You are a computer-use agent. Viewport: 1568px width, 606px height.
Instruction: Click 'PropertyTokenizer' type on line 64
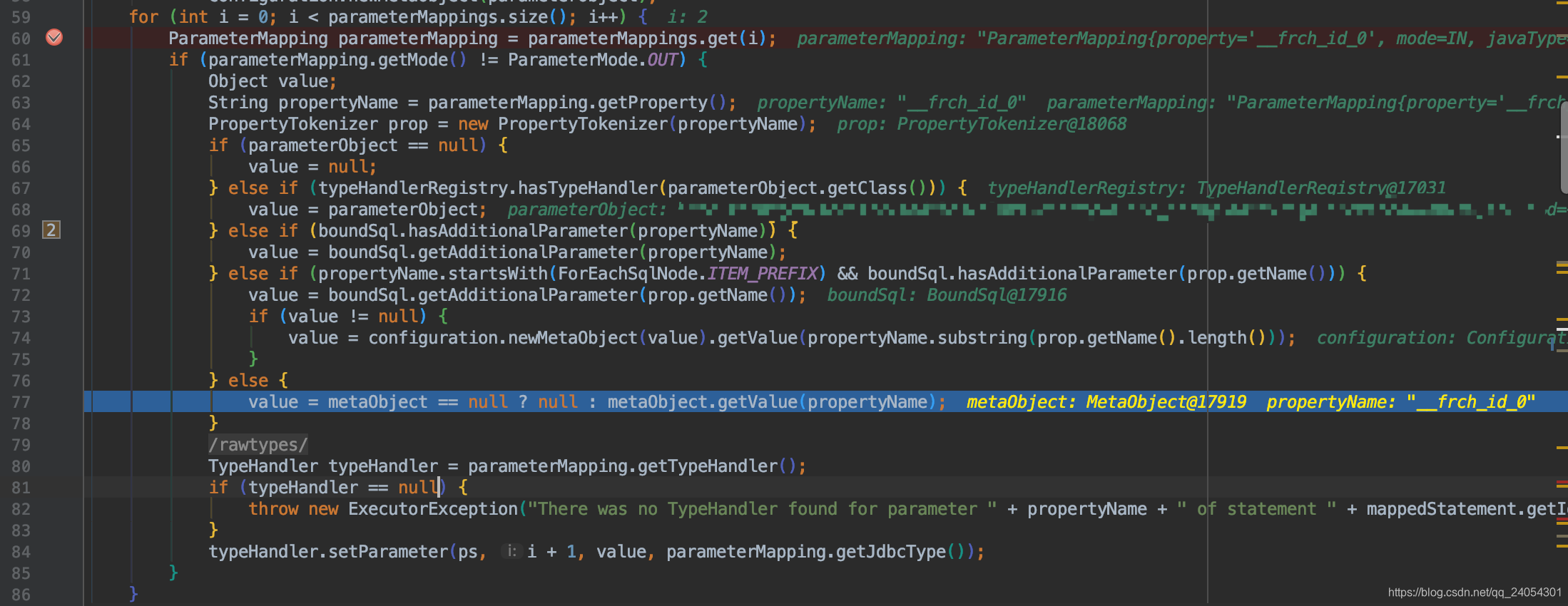(x=293, y=124)
